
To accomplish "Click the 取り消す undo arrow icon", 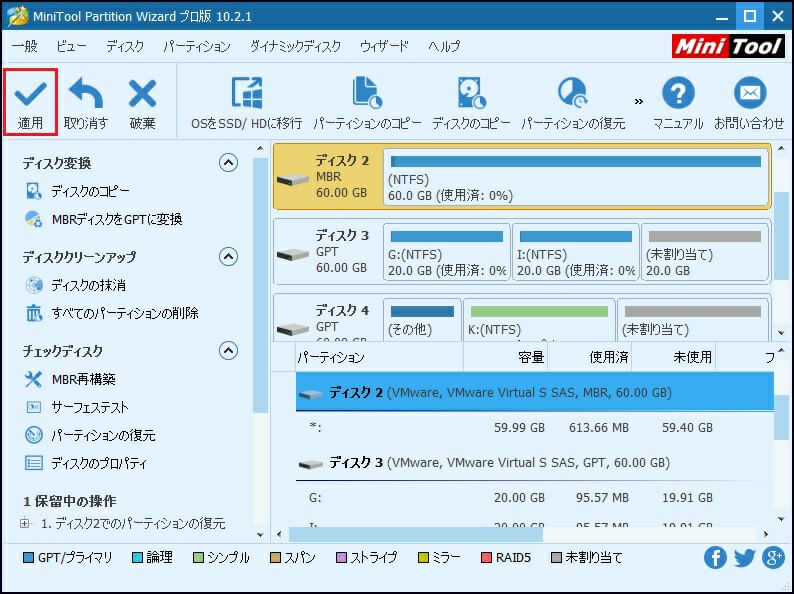I will click(x=86, y=93).
